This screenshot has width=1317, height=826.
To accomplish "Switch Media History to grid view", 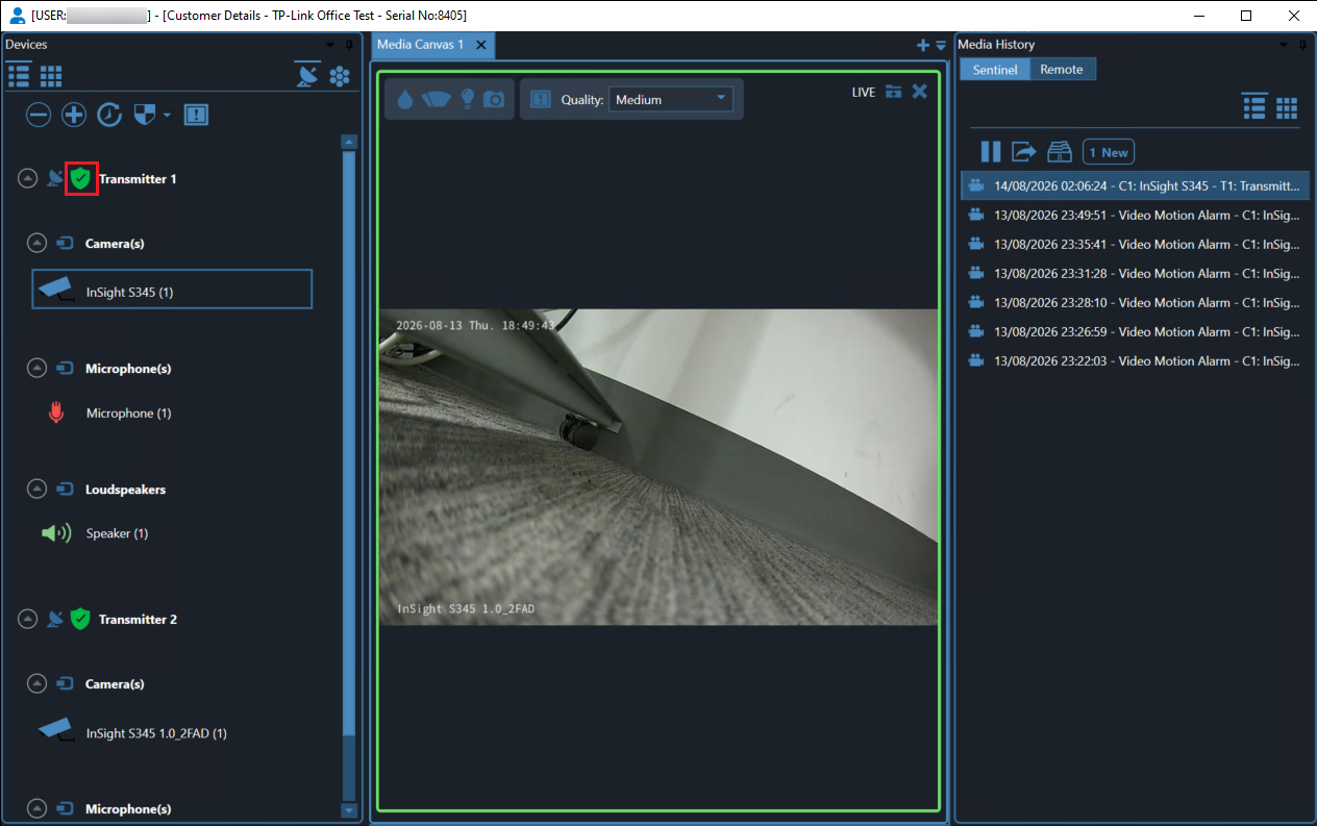I will point(1287,108).
